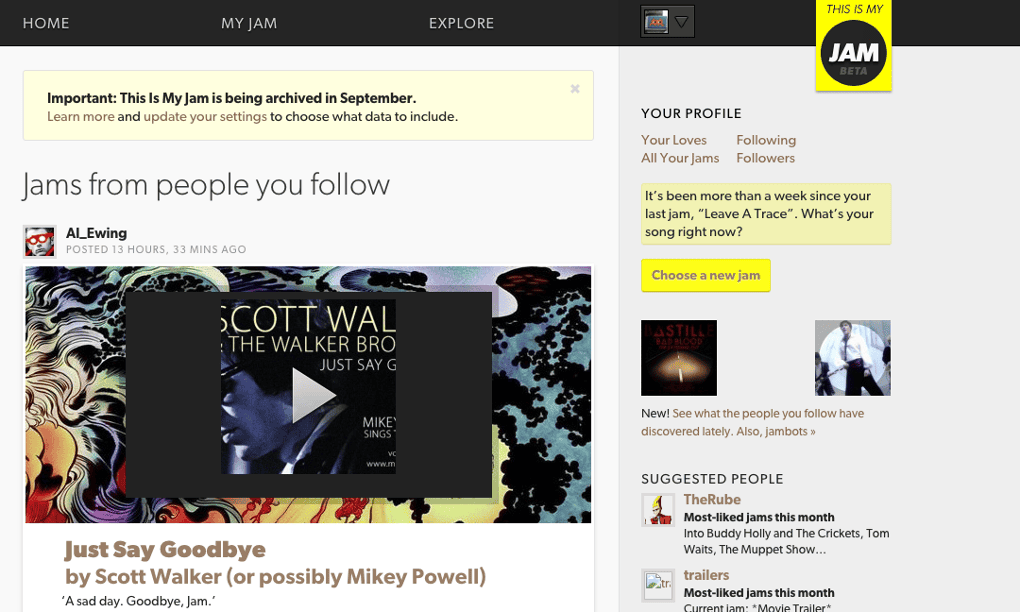Image resolution: width=1020 pixels, height=612 pixels.
Task: View Your Loves
Action: click(x=674, y=140)
